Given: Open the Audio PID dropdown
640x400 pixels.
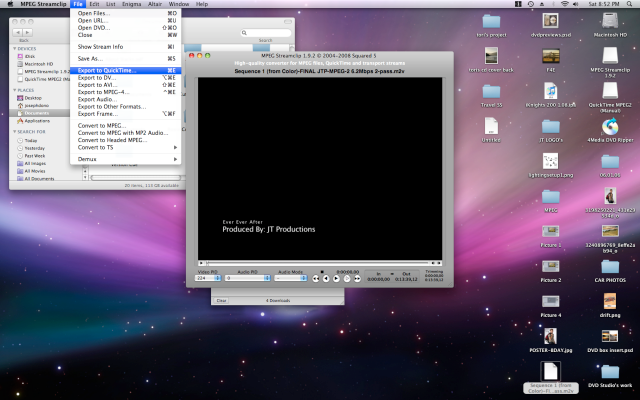Looking at the screenshot, I should pos(248,278).
